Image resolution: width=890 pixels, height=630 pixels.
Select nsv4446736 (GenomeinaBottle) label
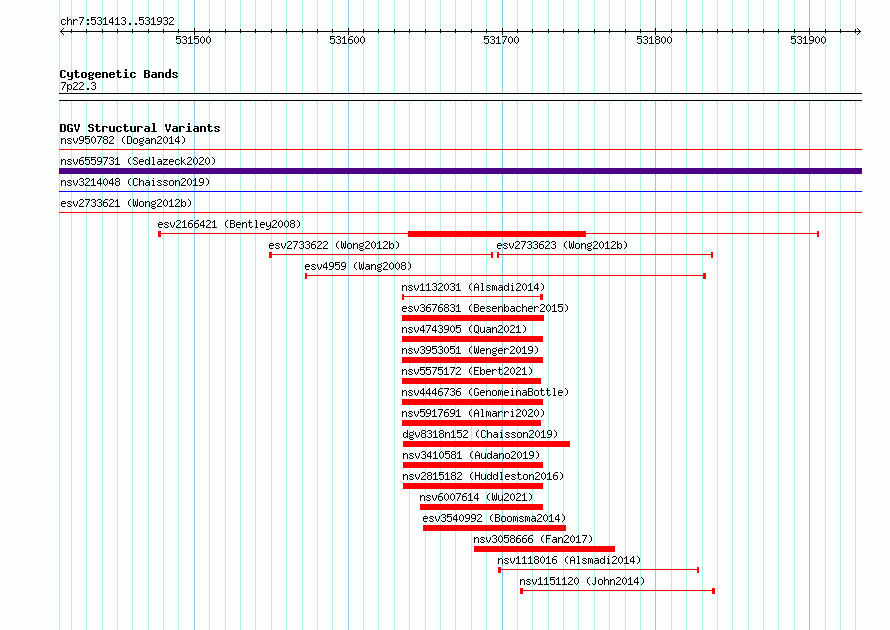(x=485, y=392)
